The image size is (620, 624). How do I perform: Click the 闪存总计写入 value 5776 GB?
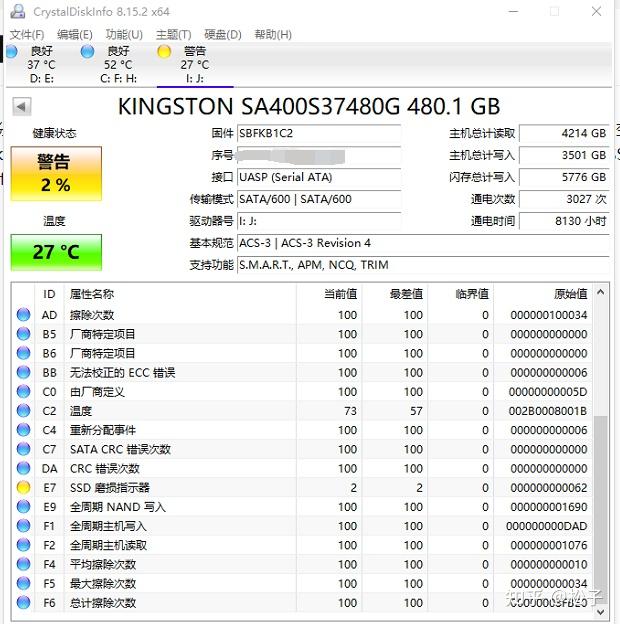tap(564, 177)
